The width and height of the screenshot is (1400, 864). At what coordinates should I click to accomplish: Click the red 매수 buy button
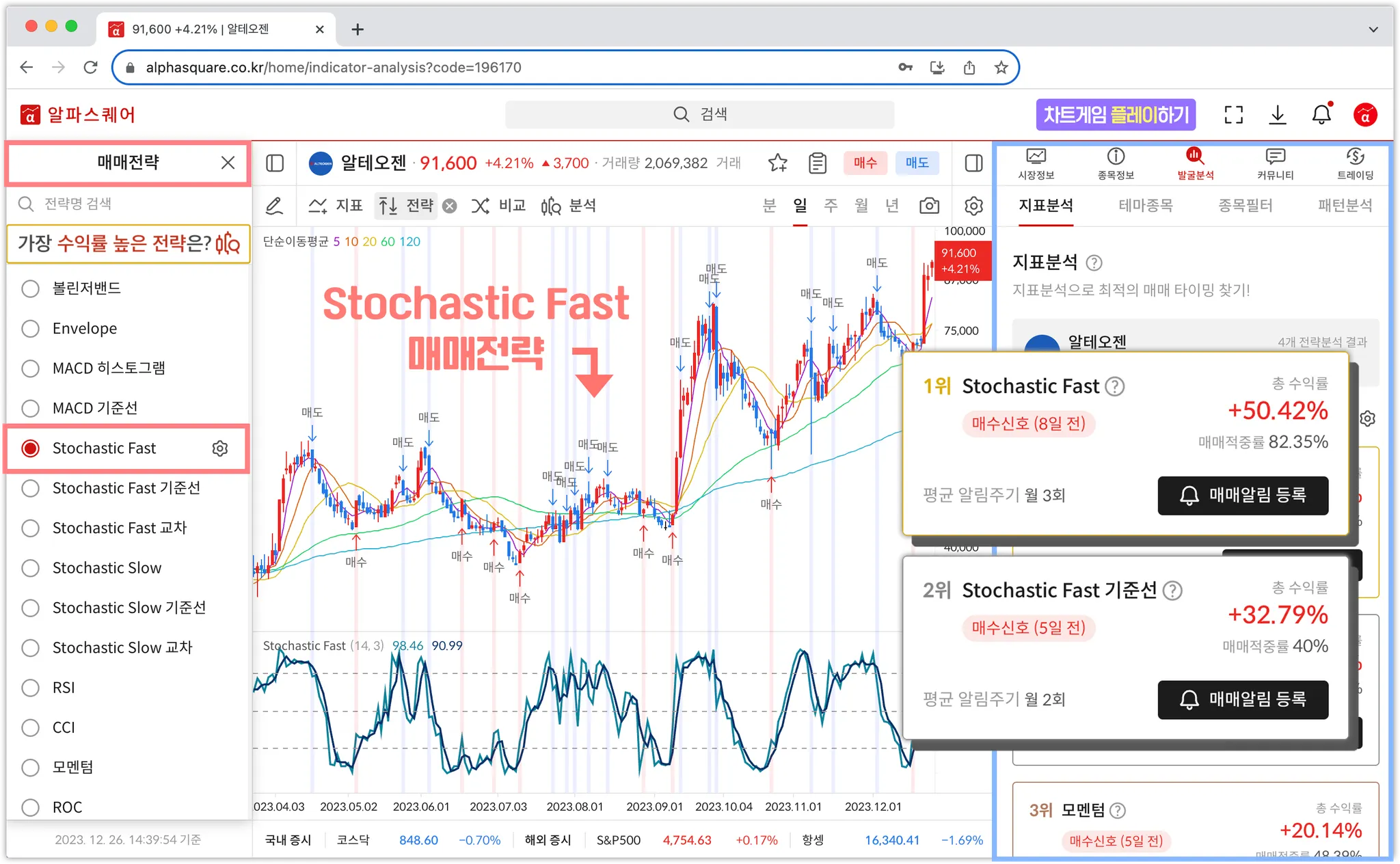(x=865, y=163)
